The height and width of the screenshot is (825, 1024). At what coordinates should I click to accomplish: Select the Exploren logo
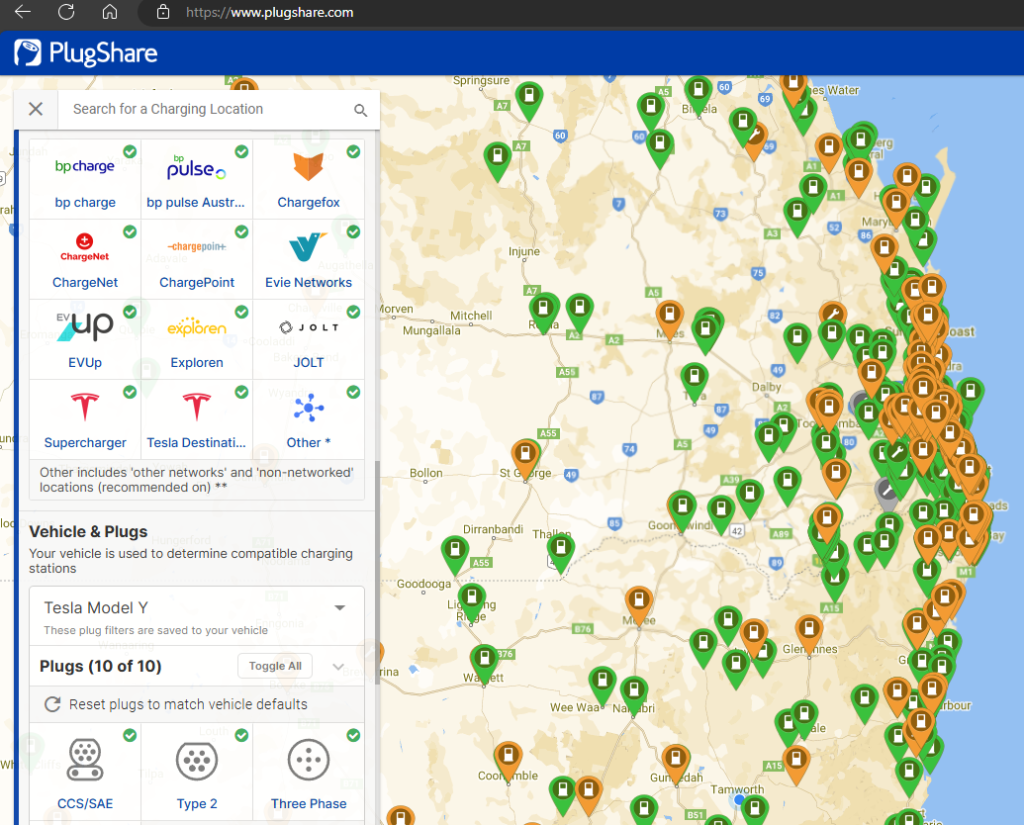[197, 327]
